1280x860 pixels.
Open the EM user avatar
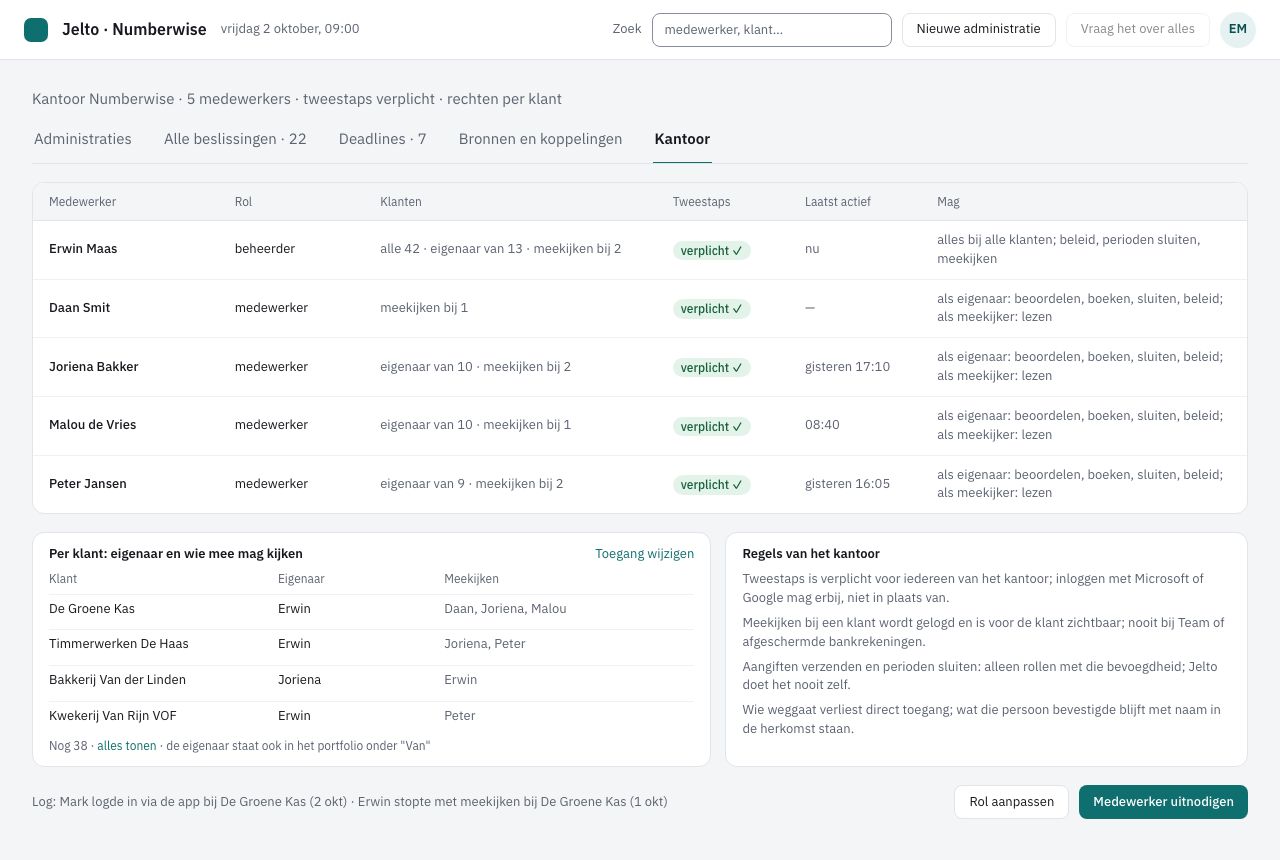pos(1238,30)
